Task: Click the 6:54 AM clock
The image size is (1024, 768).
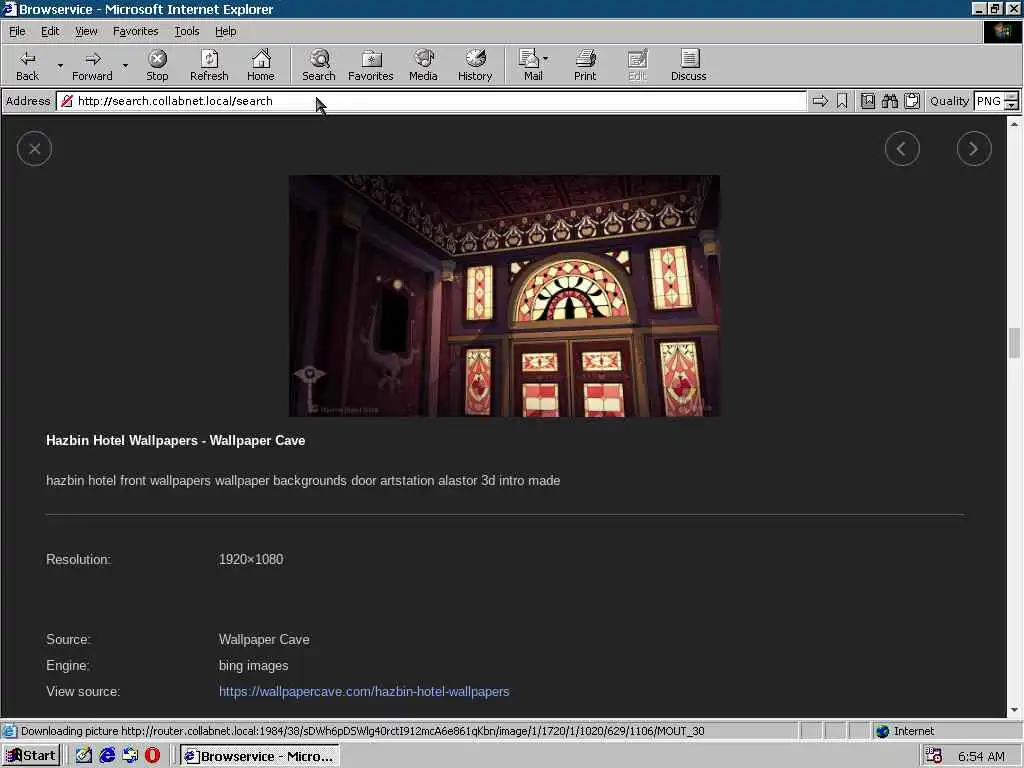Action: click(981, 756)
